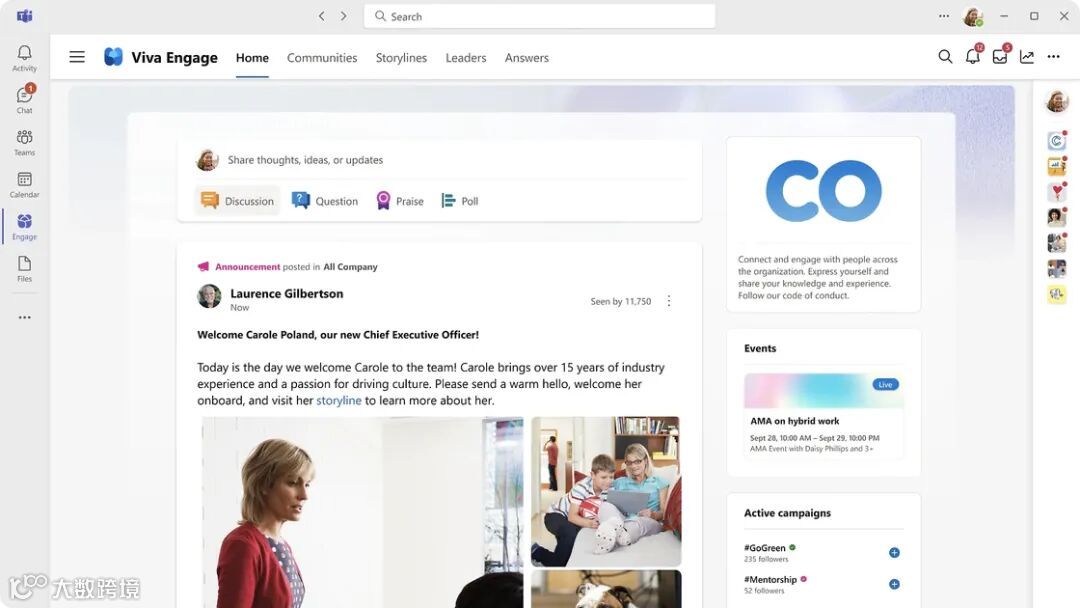Choose the Praise post type
This screenshot has height=608, width=1080.
399,200
